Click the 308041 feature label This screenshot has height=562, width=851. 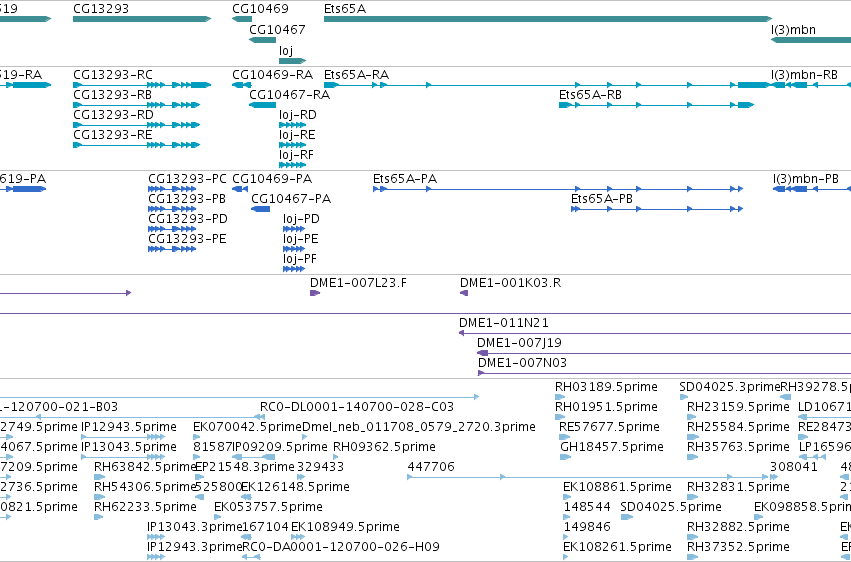[793, 467]
